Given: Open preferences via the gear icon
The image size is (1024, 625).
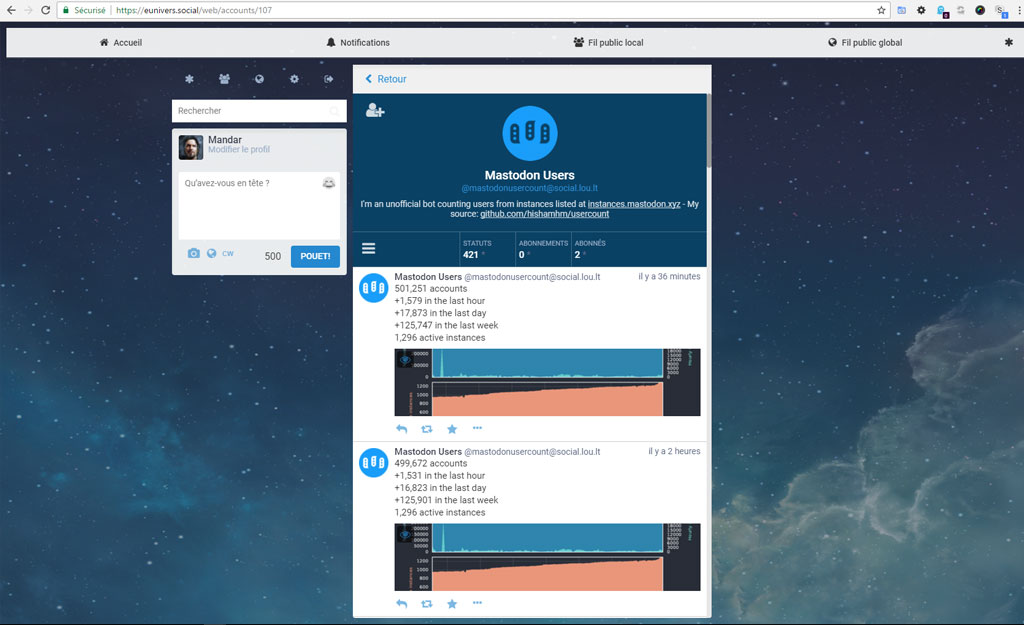Looking at the screenshot, I should click(294, 78).
